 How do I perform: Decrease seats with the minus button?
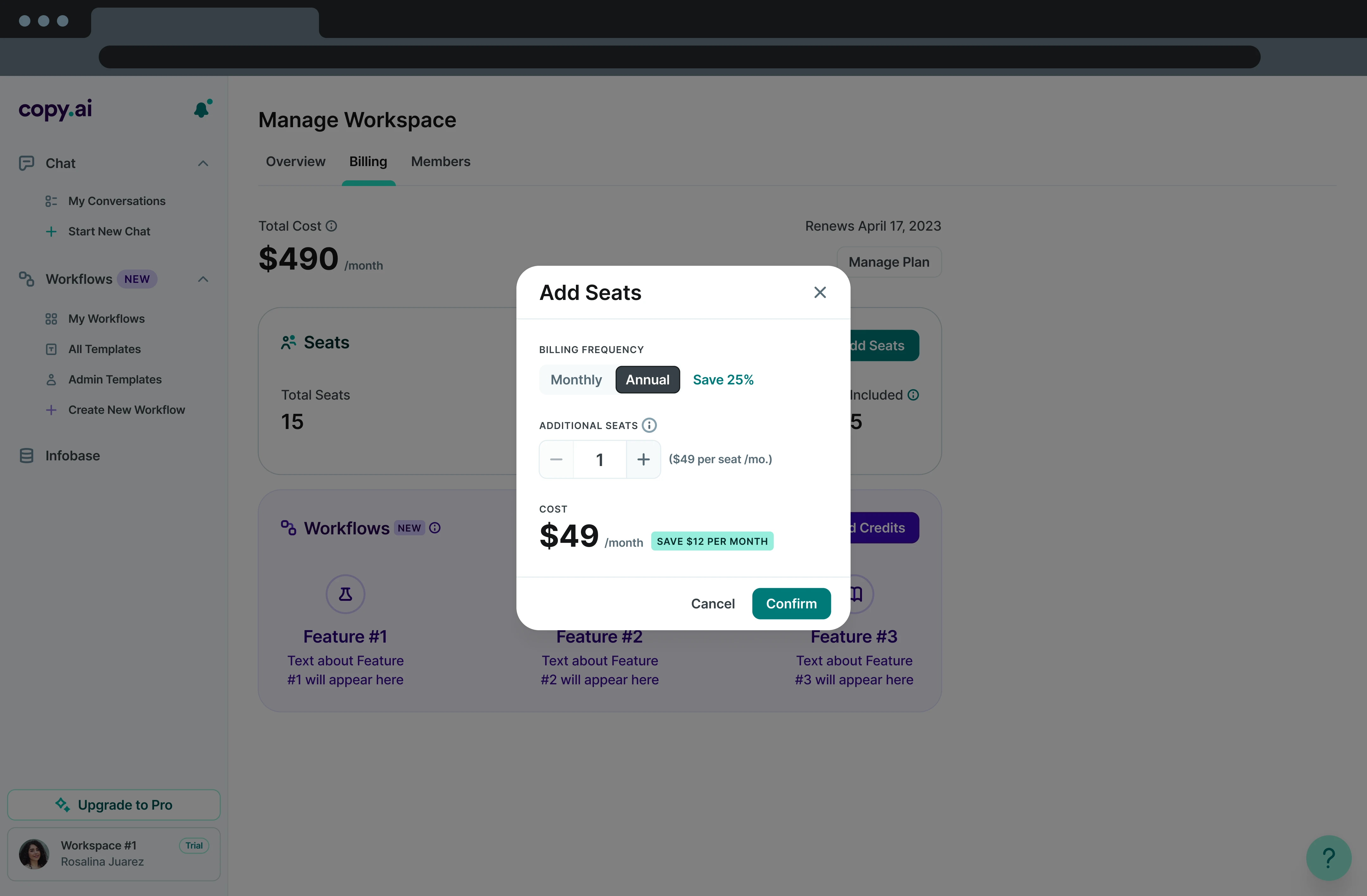(x=556, y=459)
